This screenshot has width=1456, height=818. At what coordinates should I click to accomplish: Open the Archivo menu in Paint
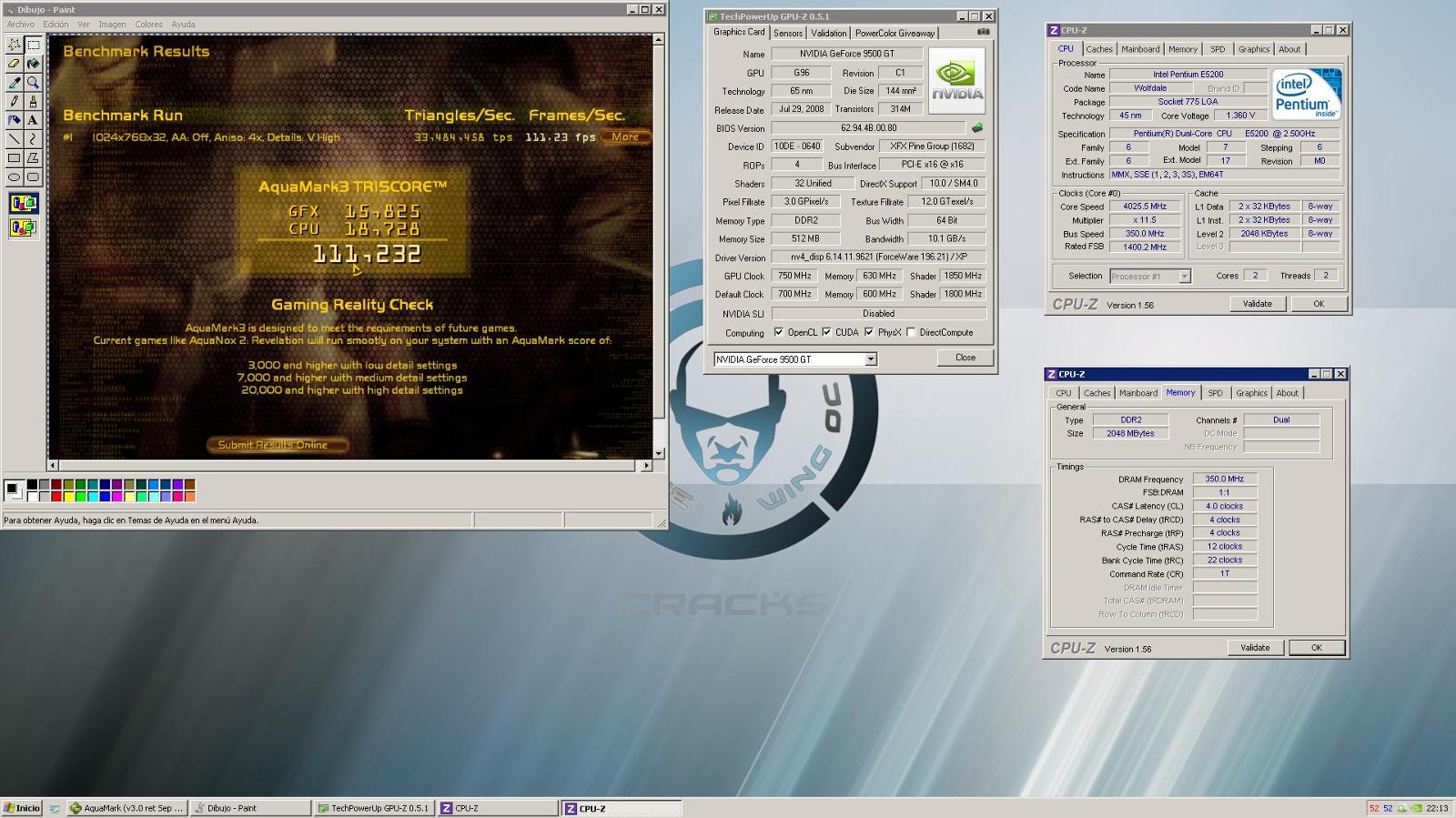tap(21, 25)
